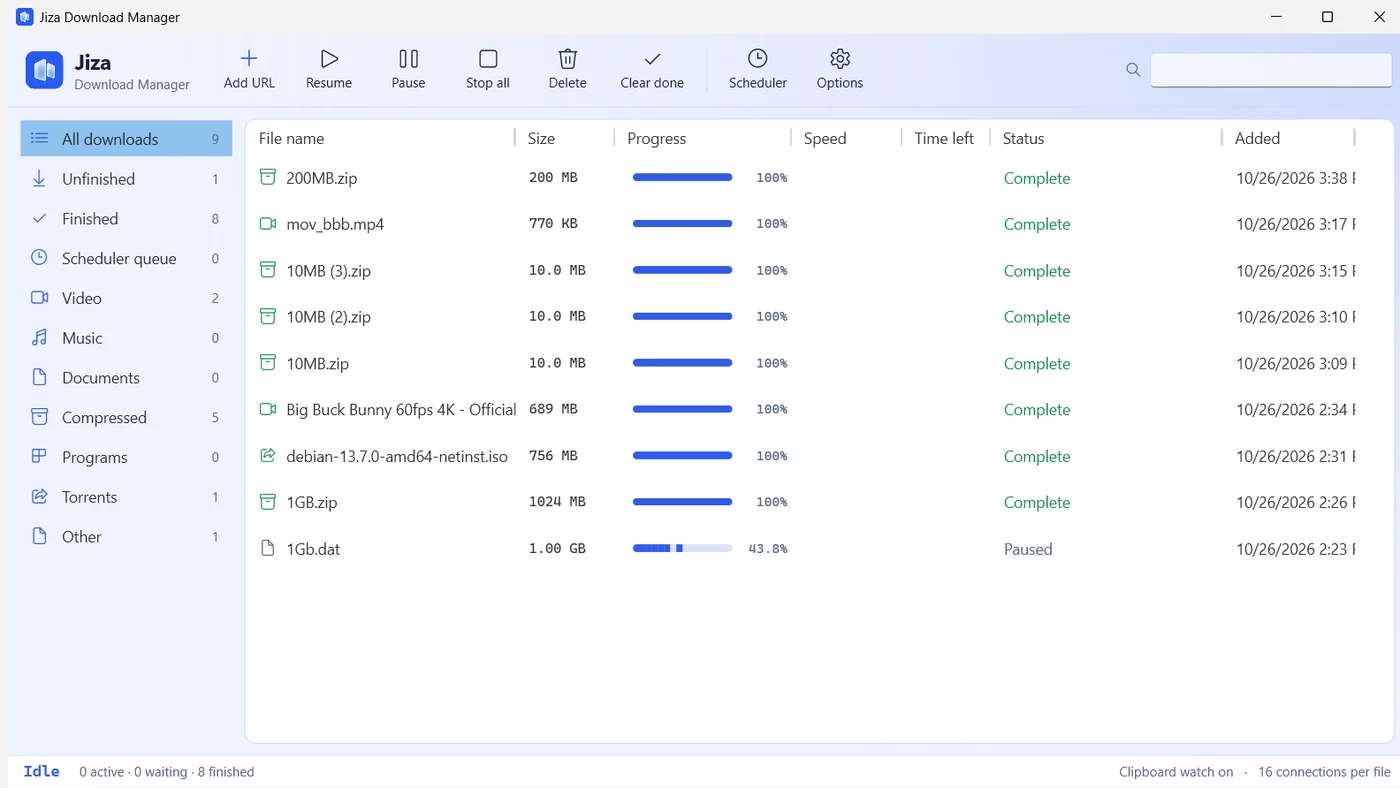The image size is (1400, 788).
Task: Show Unfinished downloads
Action: click(126, 179)
